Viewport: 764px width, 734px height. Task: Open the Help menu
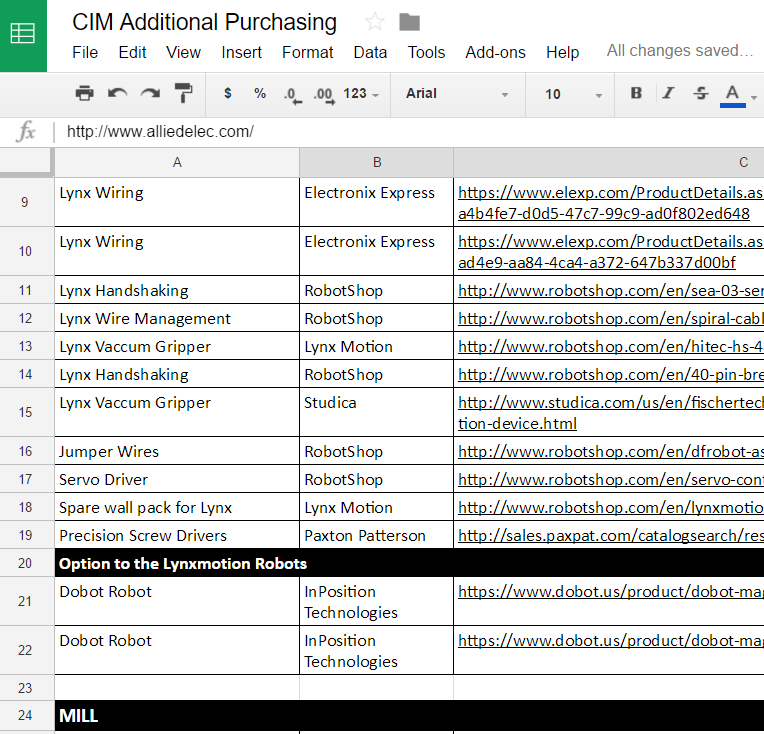(x=562, y=52)
